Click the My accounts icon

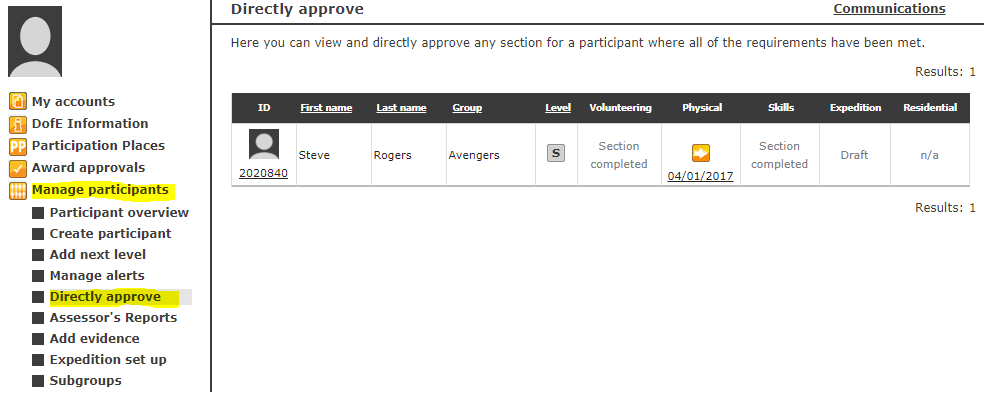click(x=18, y=101)
